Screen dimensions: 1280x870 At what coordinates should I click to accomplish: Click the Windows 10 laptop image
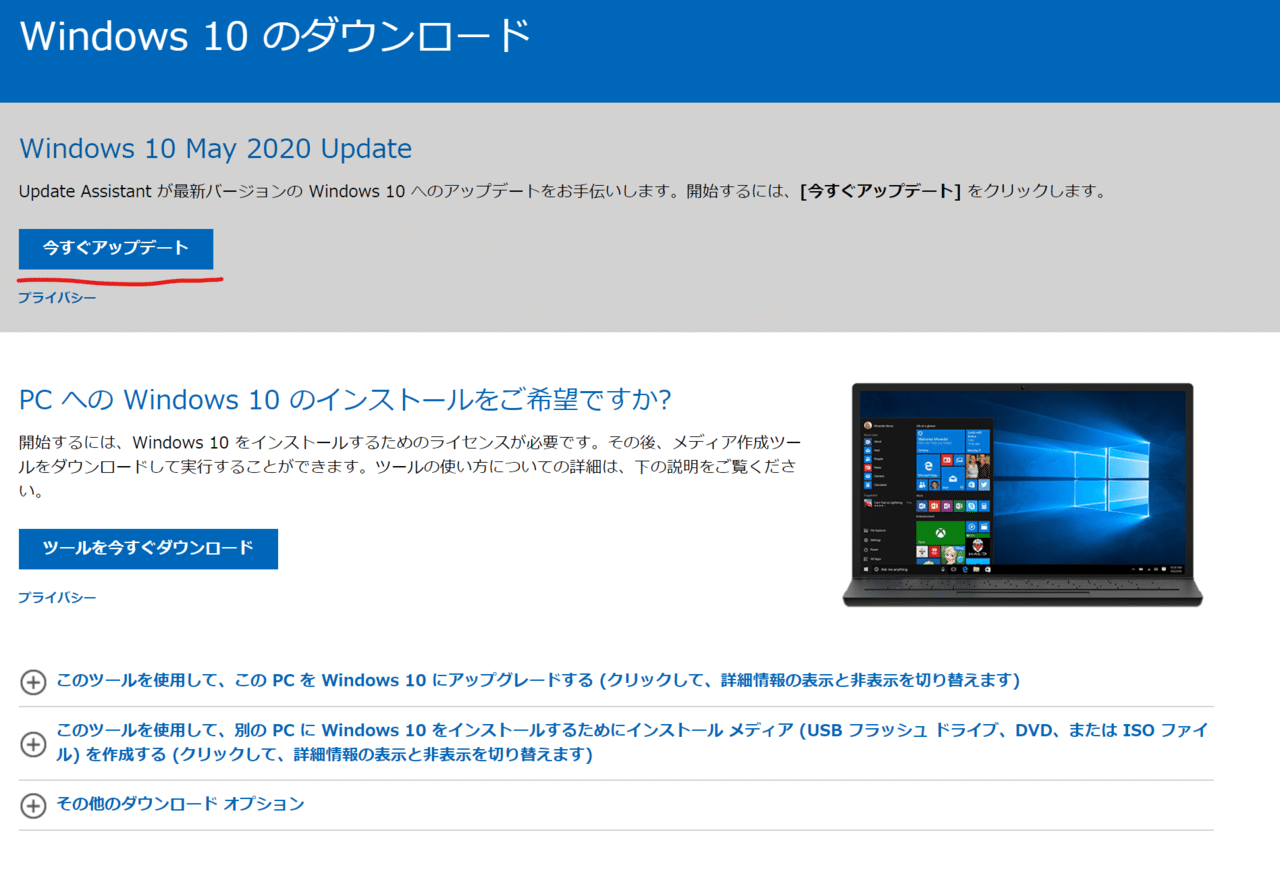[x=1022, y=495]
